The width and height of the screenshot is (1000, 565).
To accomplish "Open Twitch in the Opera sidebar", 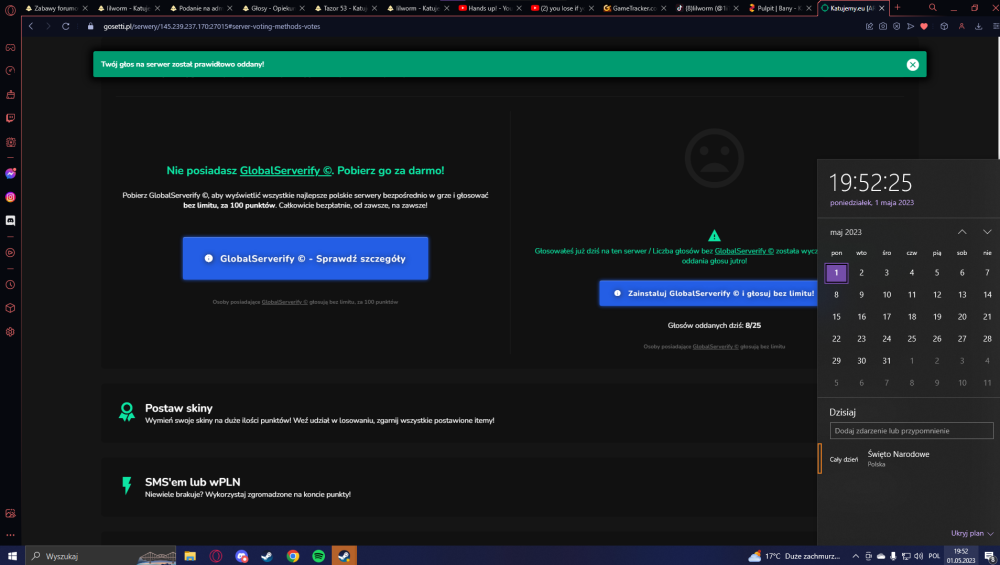I will point(10,118).
